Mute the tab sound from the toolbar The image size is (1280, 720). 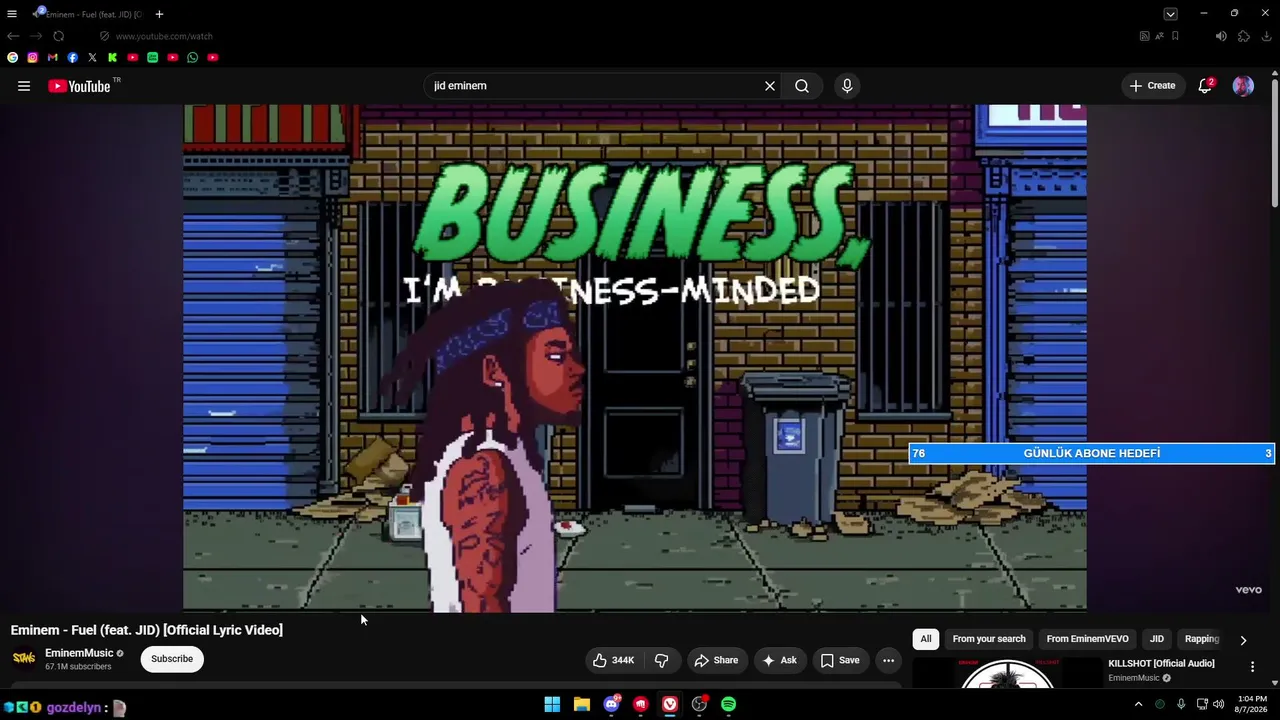pos(1221,36)
